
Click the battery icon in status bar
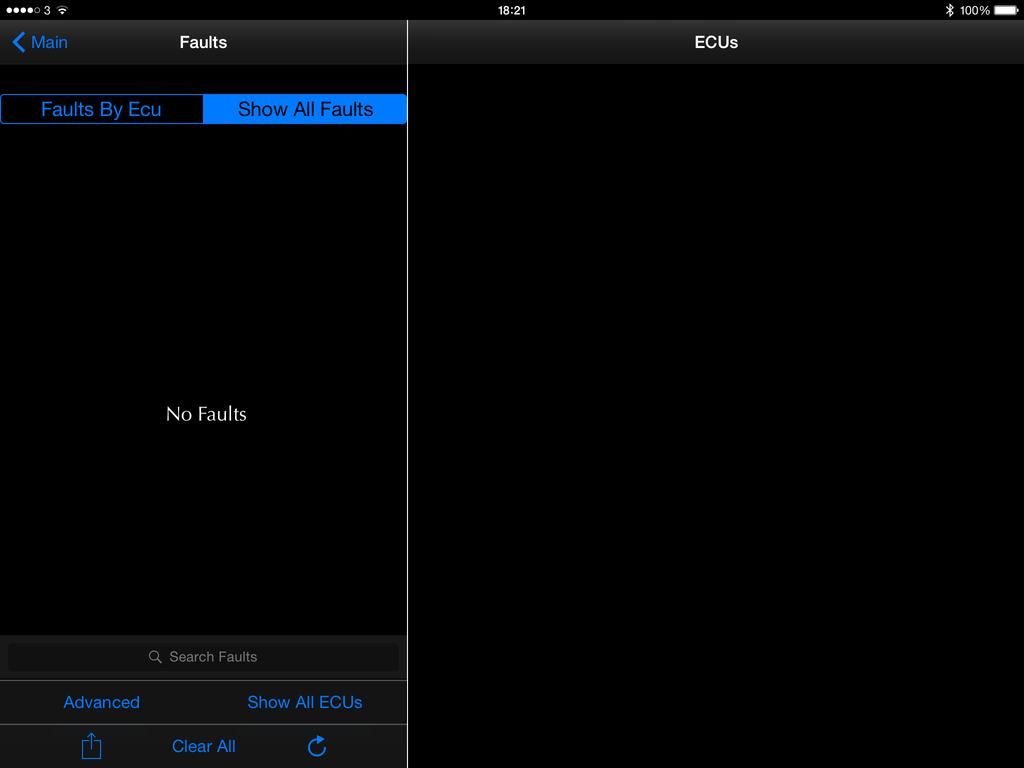1005,10
